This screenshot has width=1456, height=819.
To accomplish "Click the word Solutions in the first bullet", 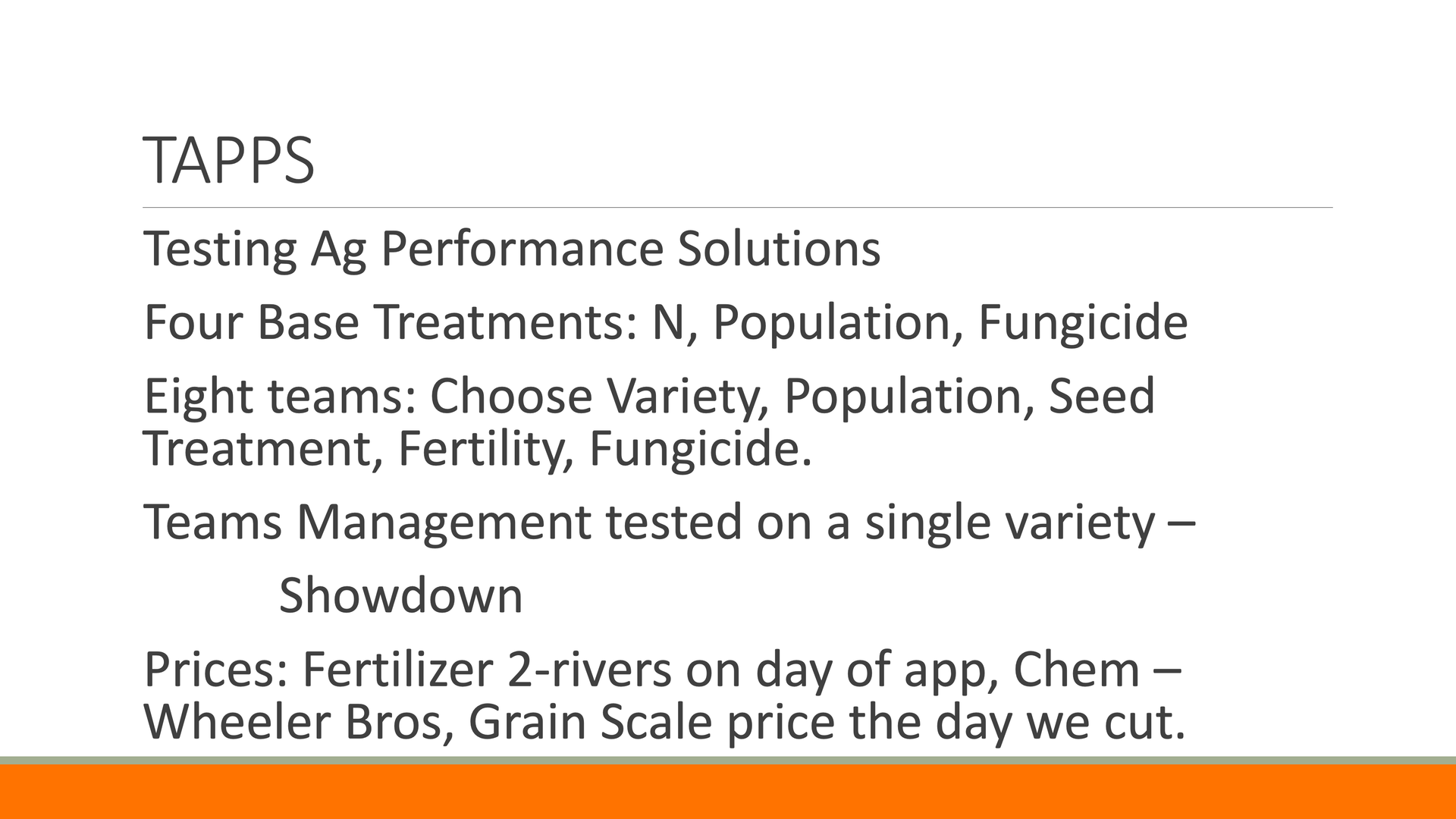I will click(x=778, y=249).
